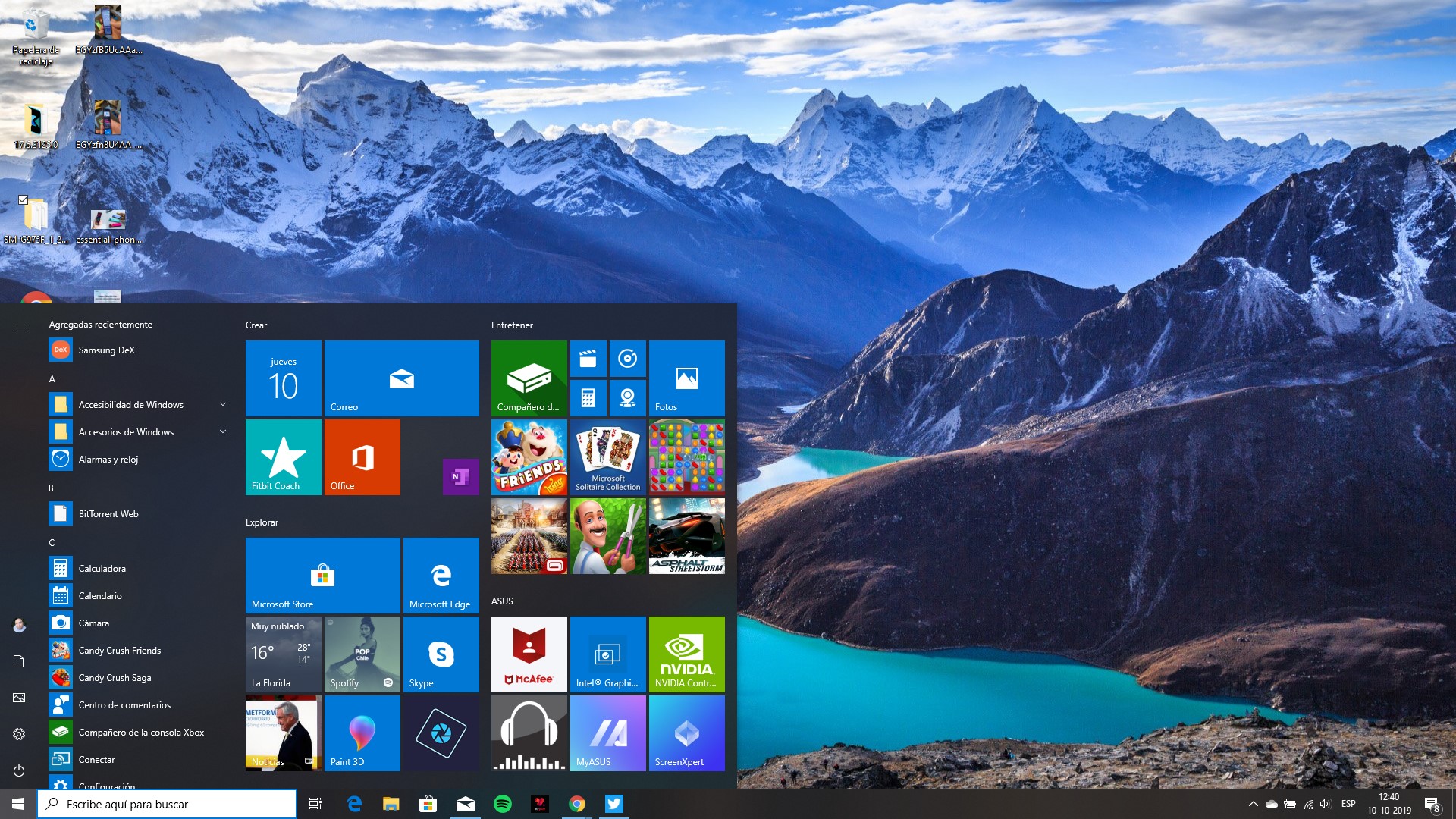Open the Action Center notifications icon

click(x=1432, y=804)
